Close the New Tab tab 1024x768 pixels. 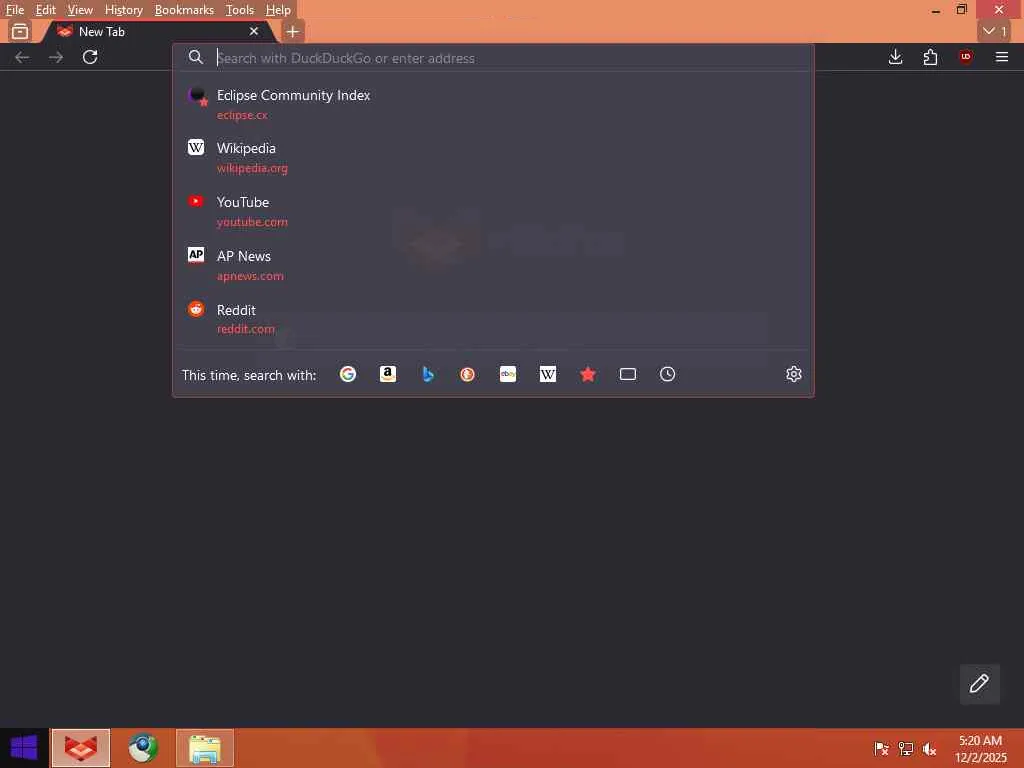[254, 31]
